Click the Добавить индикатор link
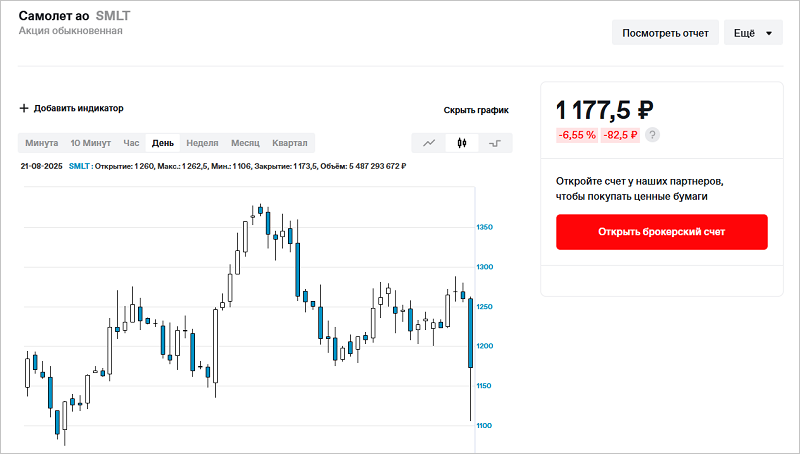 pos(78,108)
